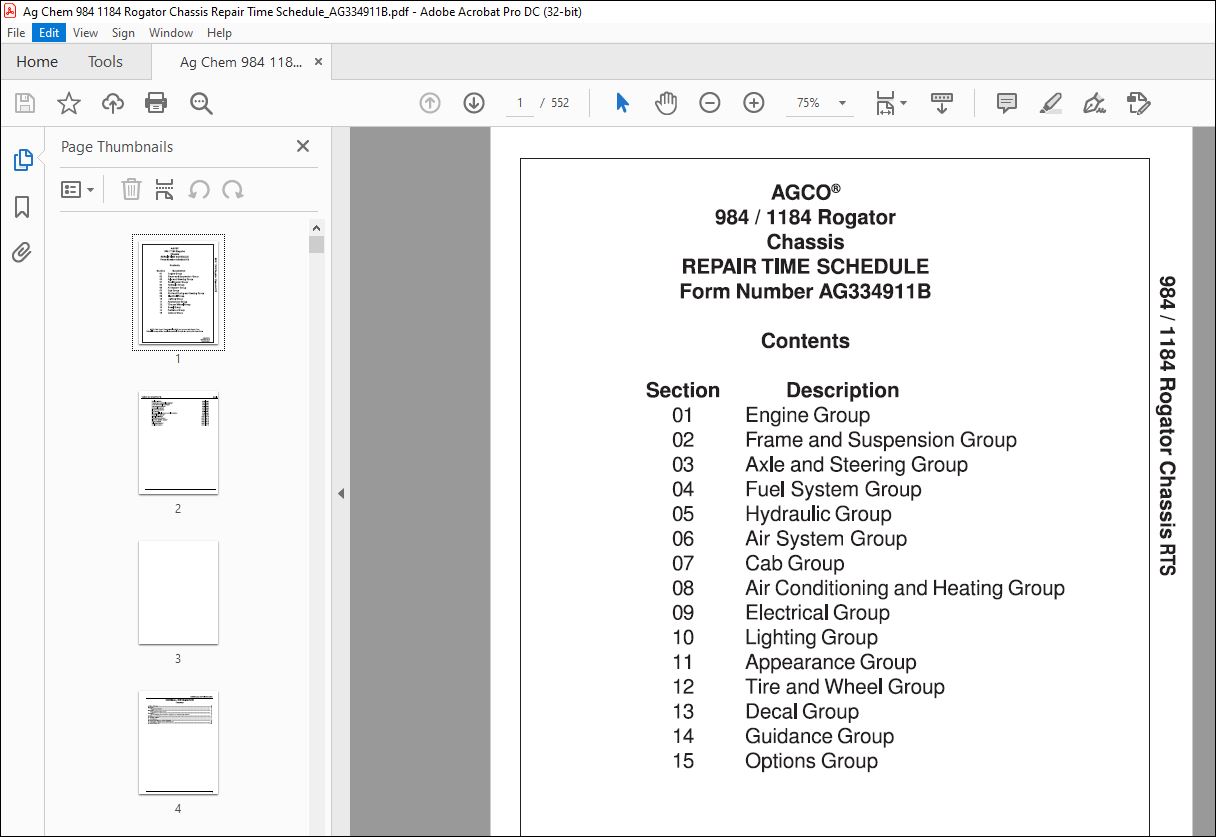Open the thumbnails options dropdown menu
The width and height of the screenshot is (1216, 837).
point(78,189)
